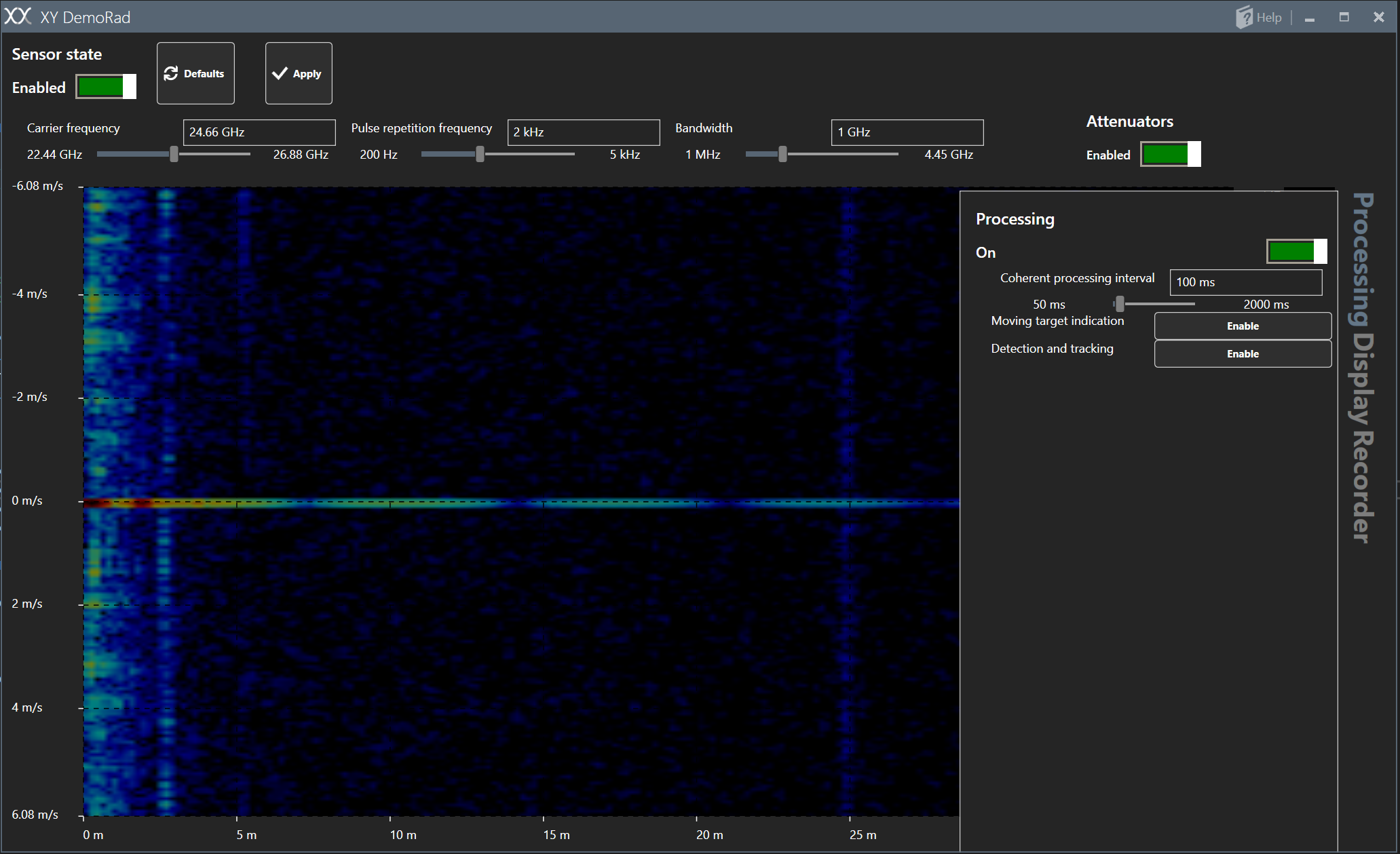Toggle the Attenuators Enabled switch

[1170, 154]
